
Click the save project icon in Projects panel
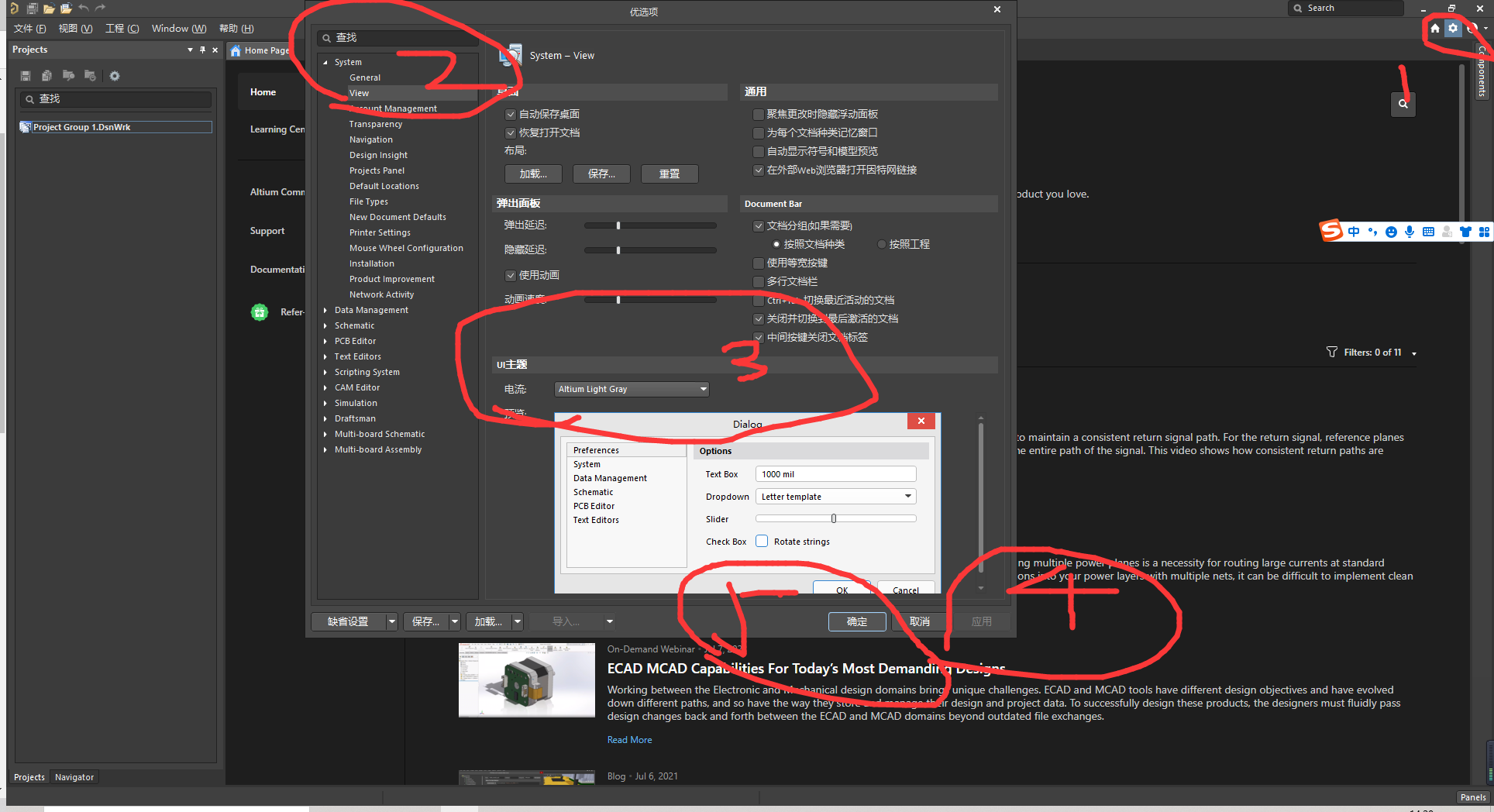[25, 75]
